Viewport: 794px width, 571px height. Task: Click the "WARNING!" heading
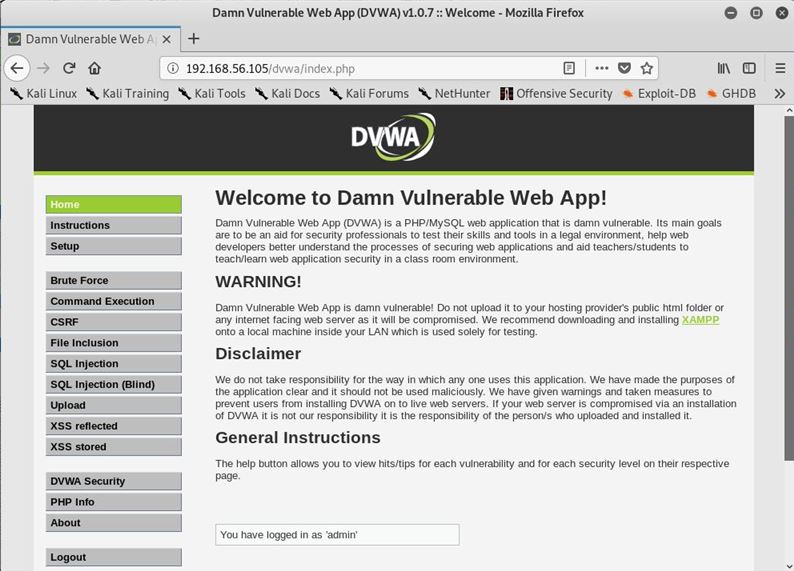(258, 281)
